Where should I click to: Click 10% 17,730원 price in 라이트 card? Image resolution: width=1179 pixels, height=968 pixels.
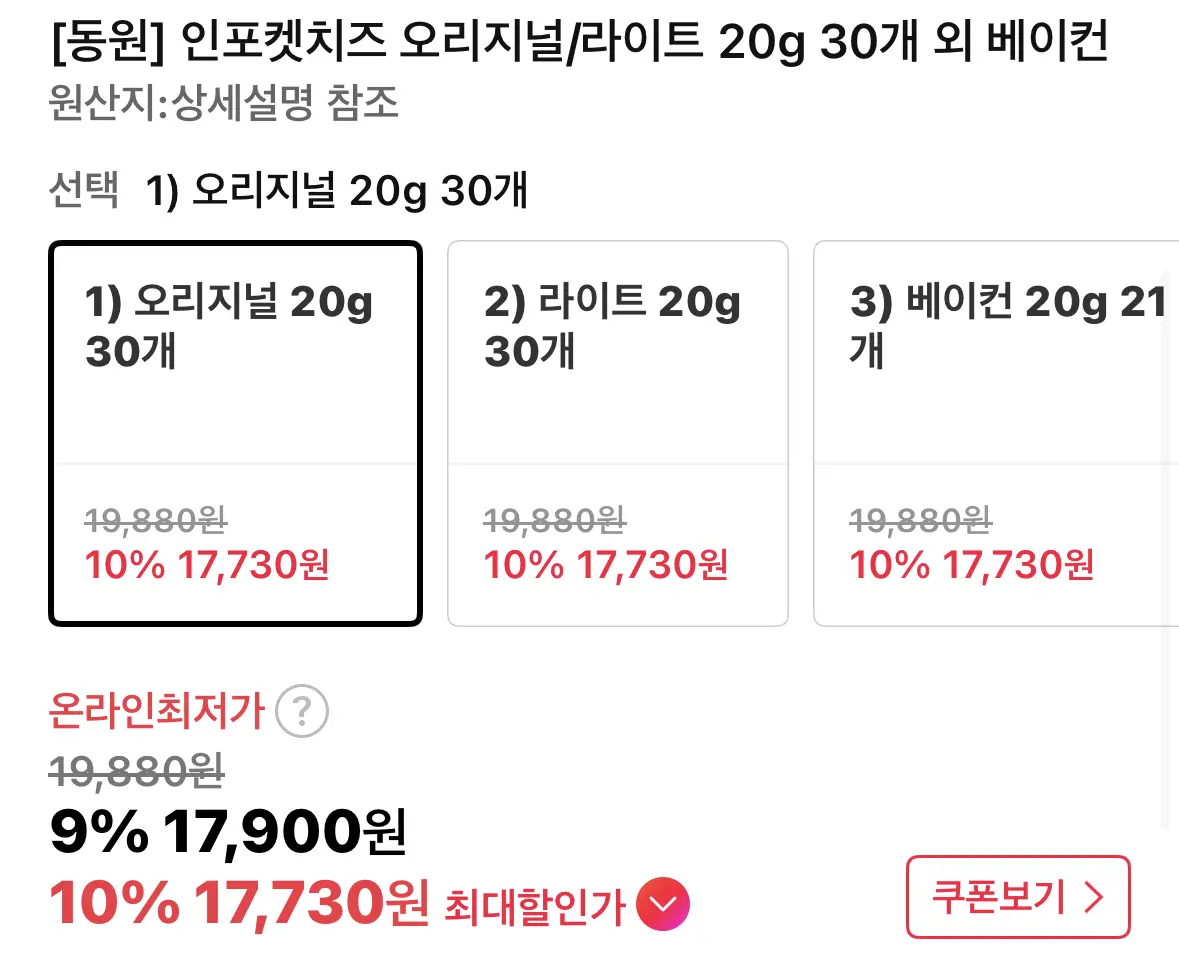tap(606, 566)
